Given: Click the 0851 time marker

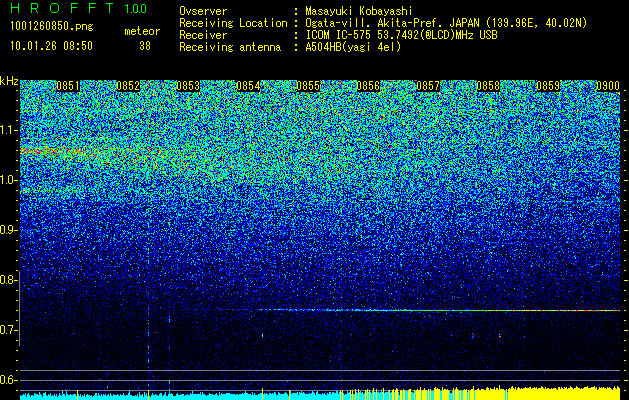Looking at the screenshot, I should click(68, 86).
